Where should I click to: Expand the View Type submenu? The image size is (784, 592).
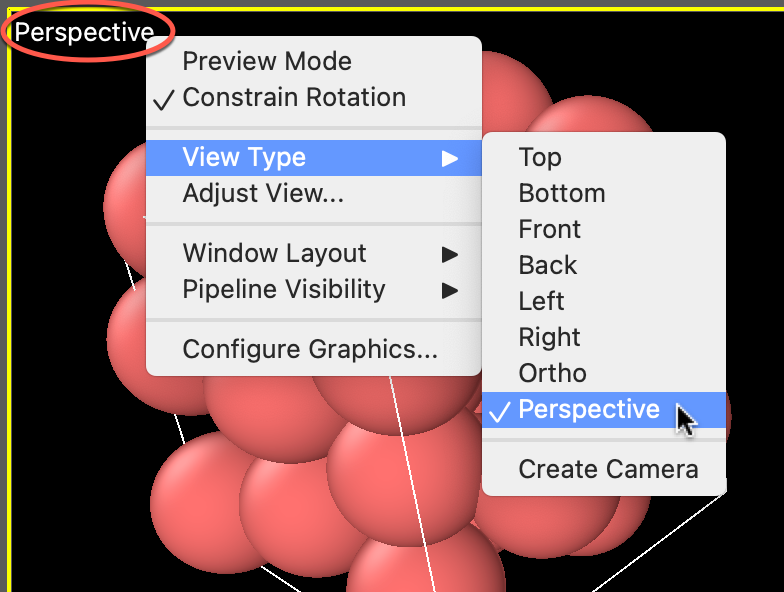(x=244, y=157)
